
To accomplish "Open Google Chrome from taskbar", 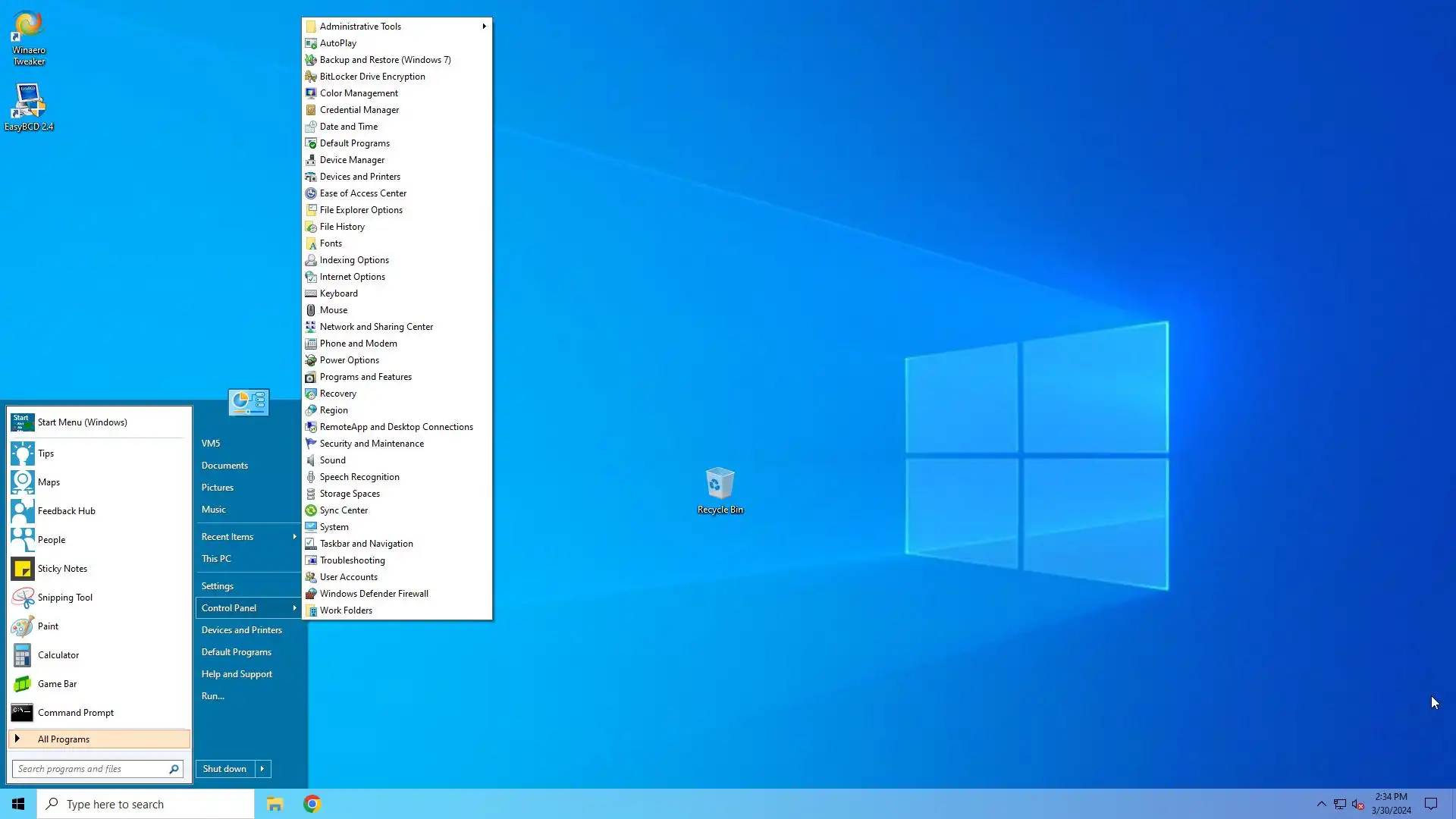I will tap(312, 804).
